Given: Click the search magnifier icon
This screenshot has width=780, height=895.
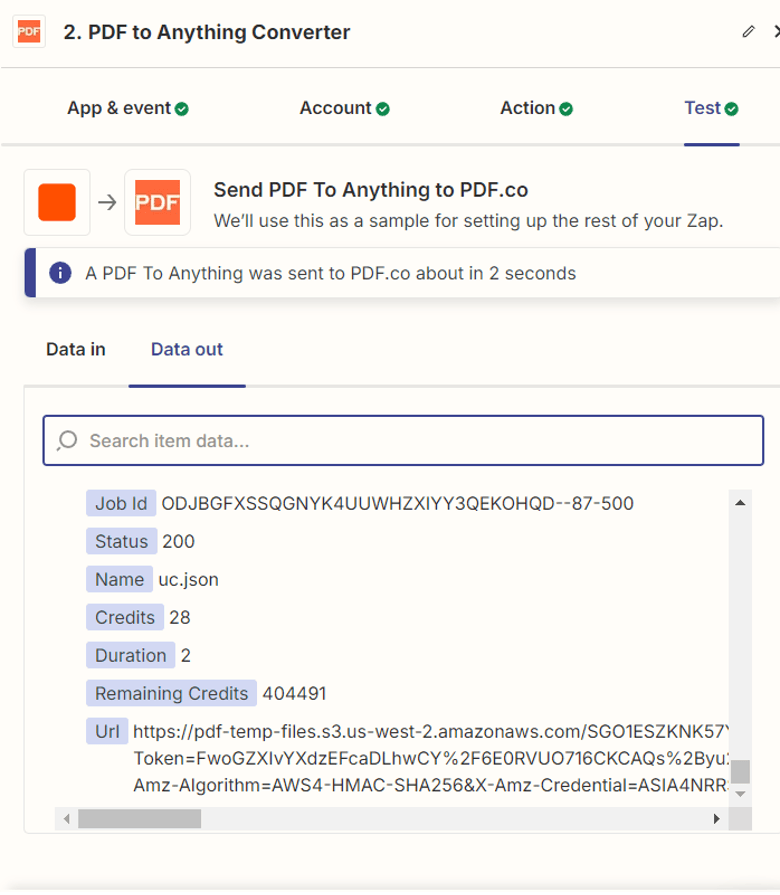Looking at the screenshot, I should pos(67,441).
